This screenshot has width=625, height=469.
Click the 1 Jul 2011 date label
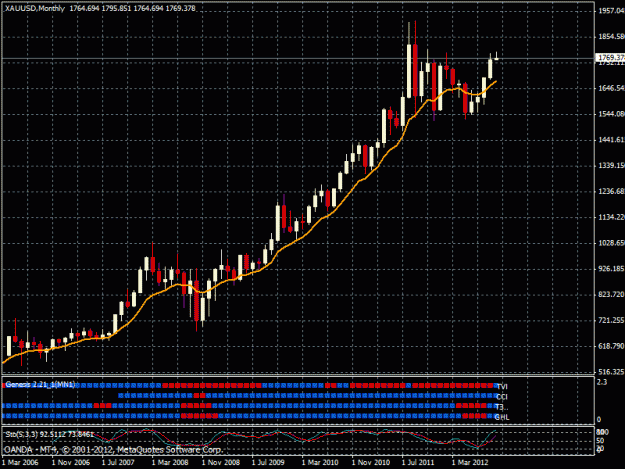coord(418,462)
